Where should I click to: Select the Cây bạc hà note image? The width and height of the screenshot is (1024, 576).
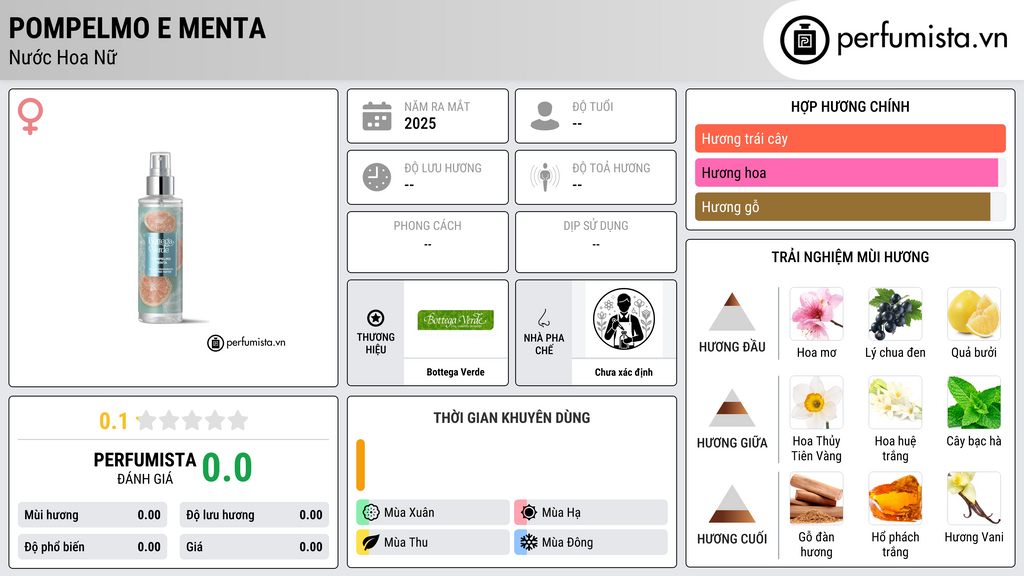[x=974, y=402]
